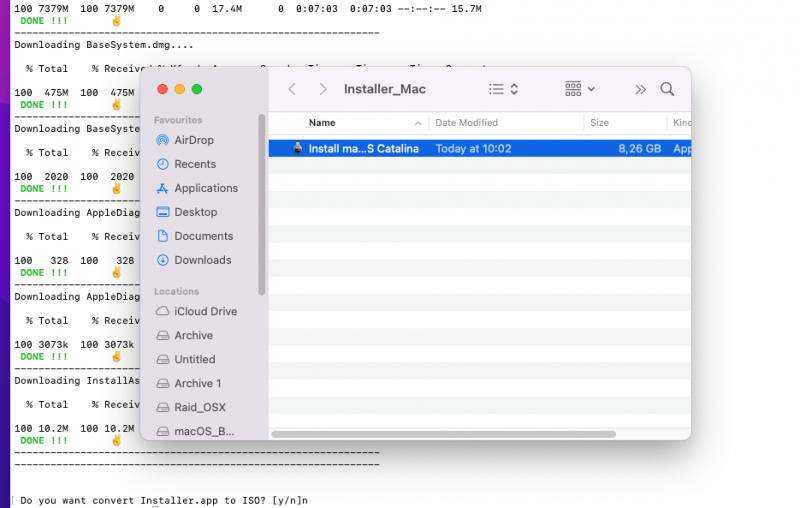Open the group-by grid dropdown

pos(580,89)
